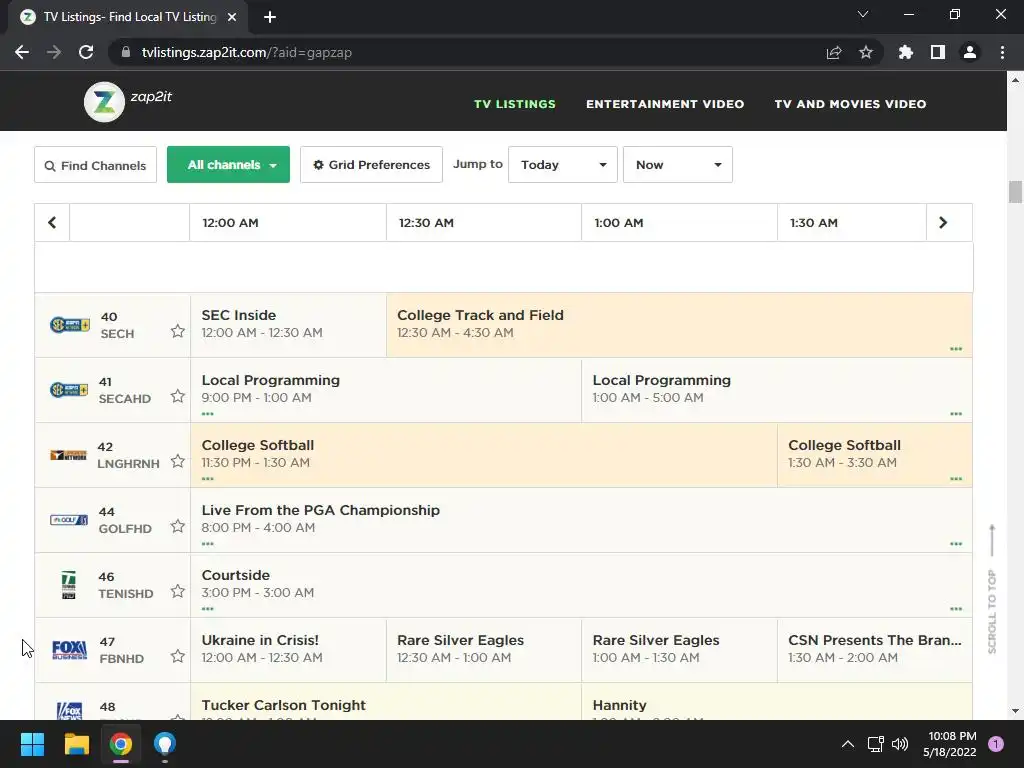Click the SEC Network logo for channel 41

click(69, 390)
